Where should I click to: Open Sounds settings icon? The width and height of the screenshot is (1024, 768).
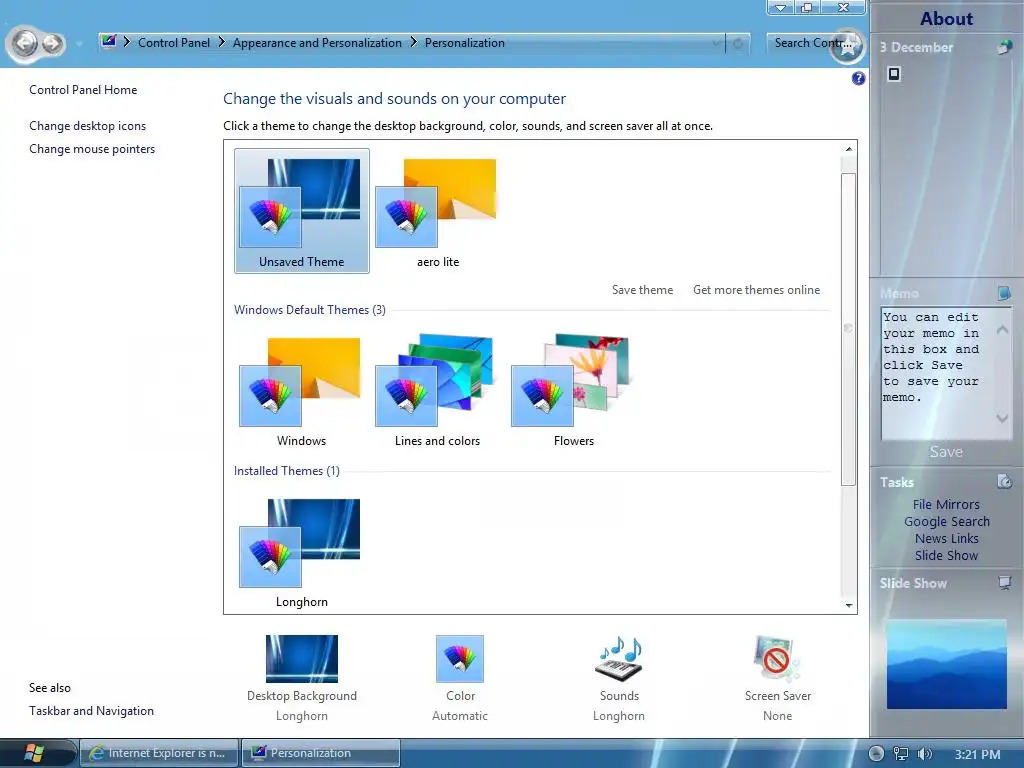[x=619, y=659]
